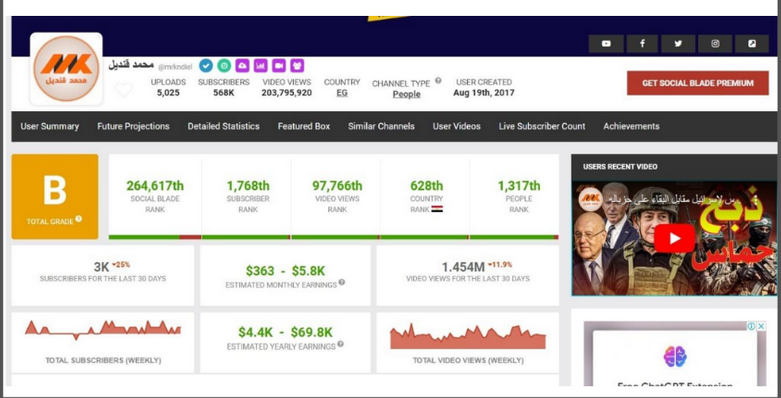781x398 pixels.
Task: Click the green circular badge icon
Action: (x=224, y=65)
